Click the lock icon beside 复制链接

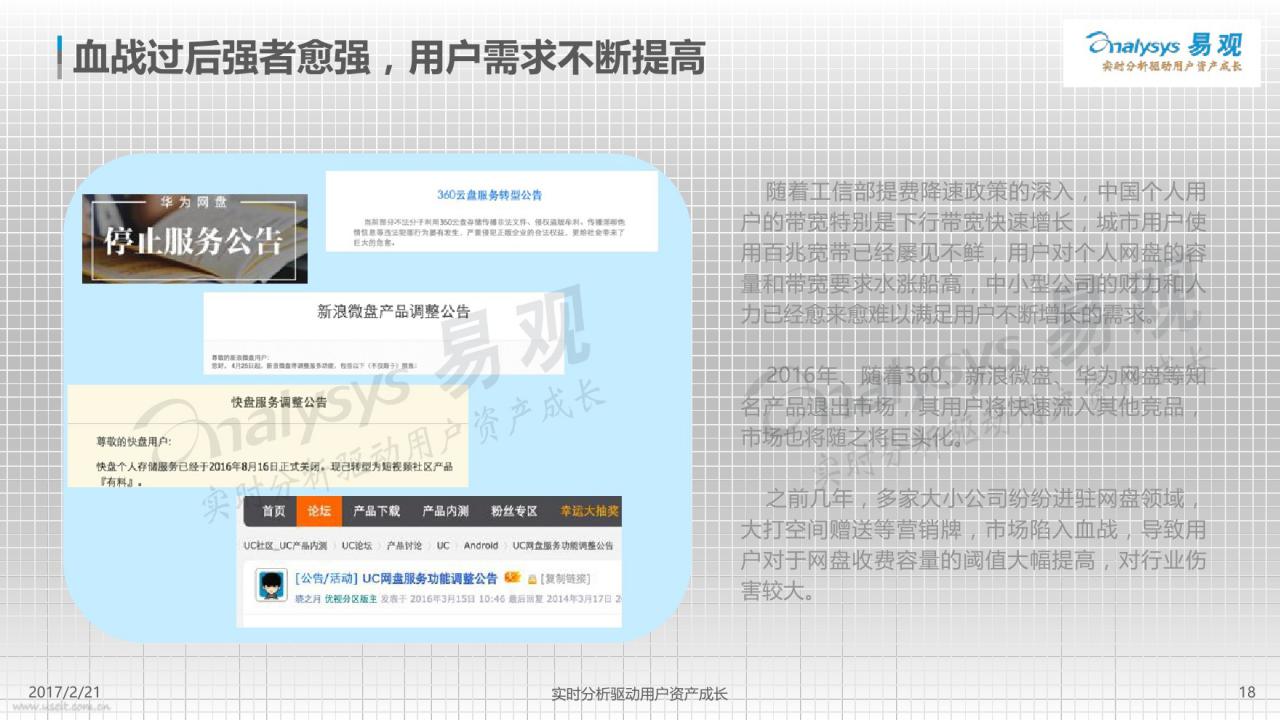[532, 579]
